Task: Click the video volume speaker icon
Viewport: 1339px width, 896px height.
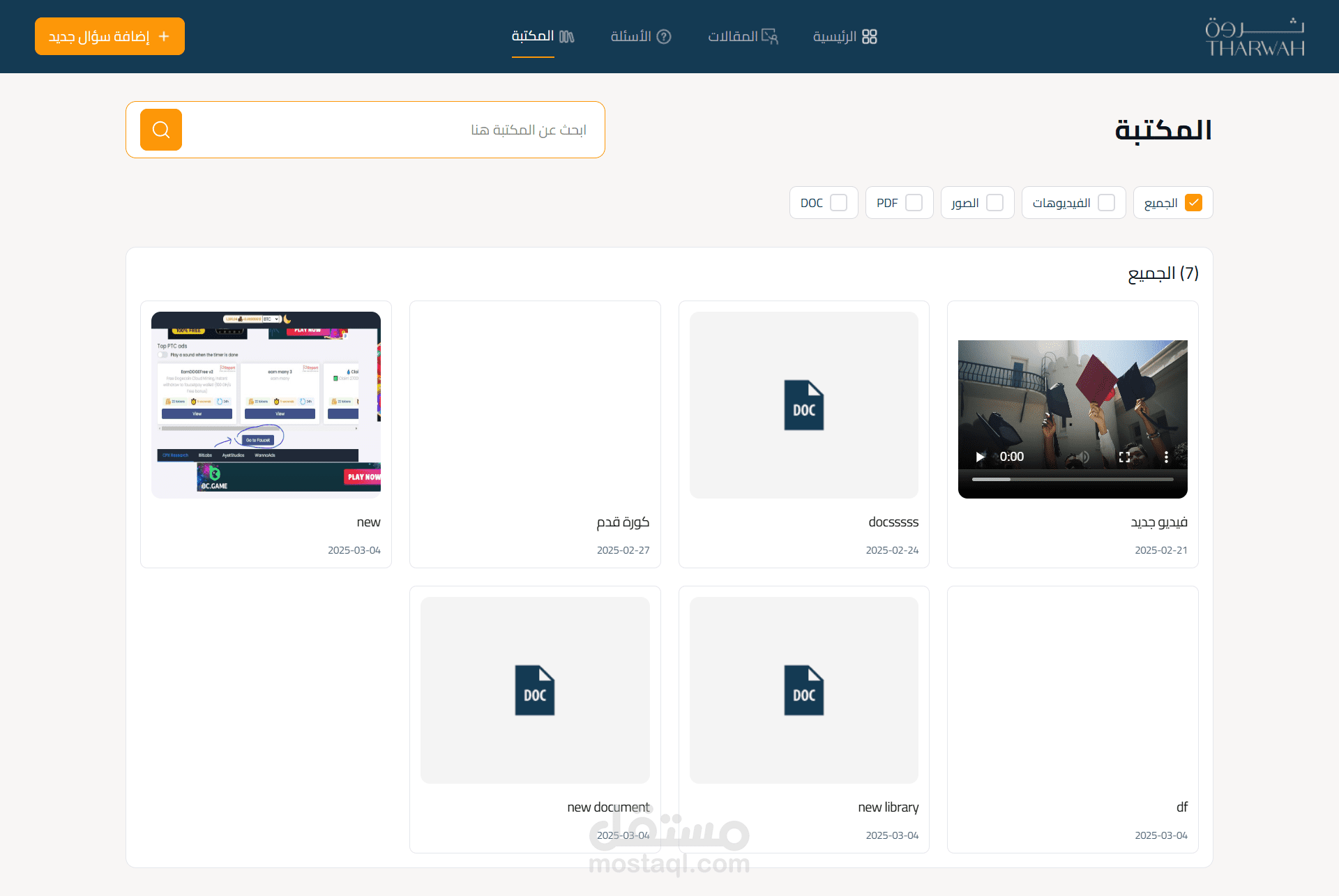Action: [1083, 457]
